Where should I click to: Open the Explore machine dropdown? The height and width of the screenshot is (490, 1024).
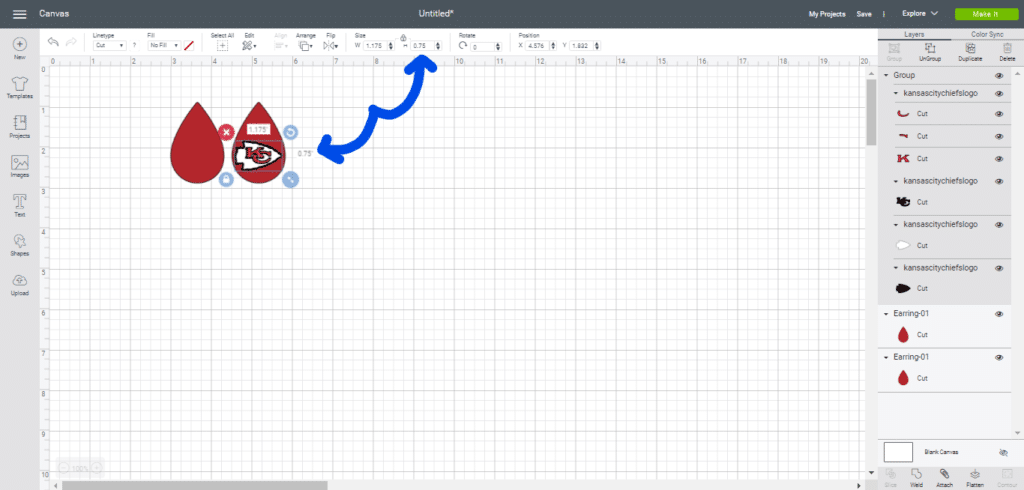coord(919,14)
